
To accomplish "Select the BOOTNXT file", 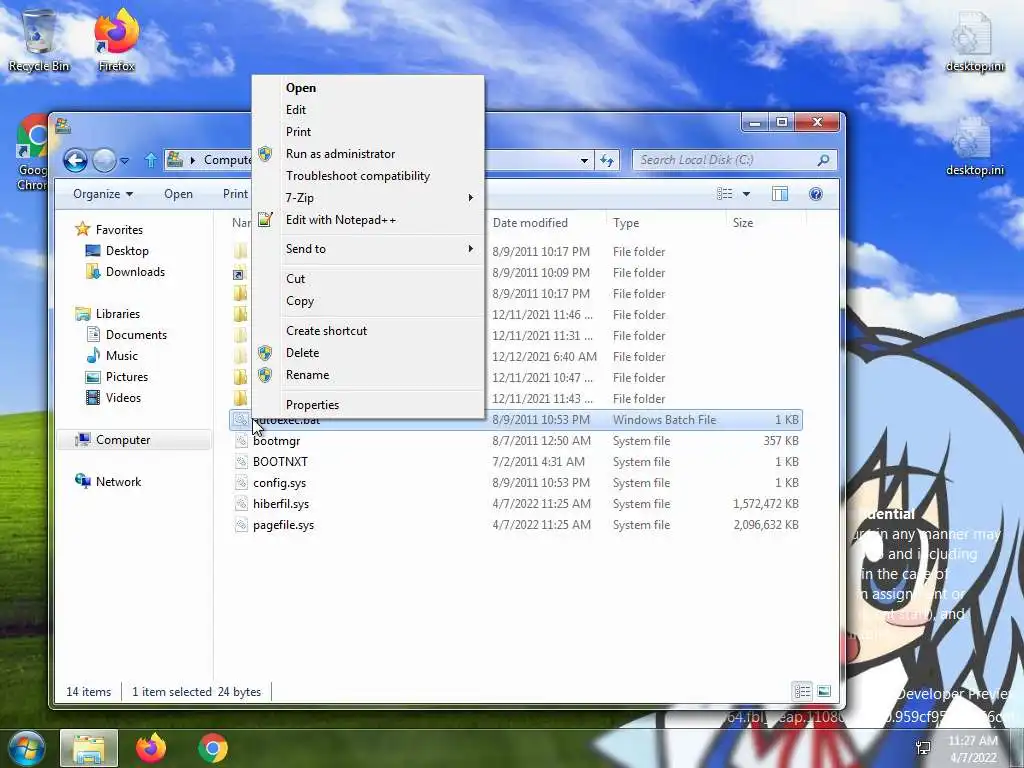I will (516, 462).
